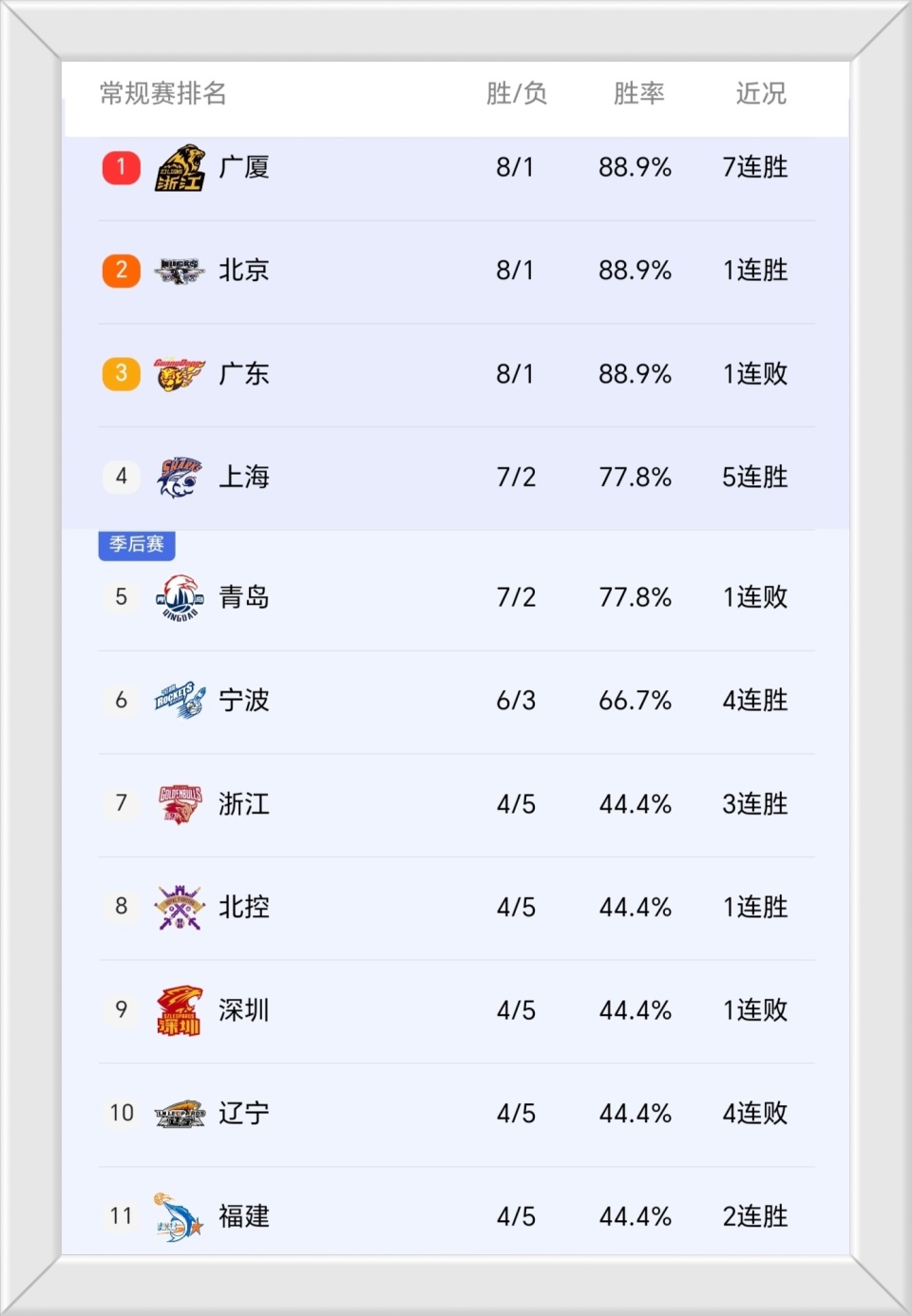Click the 广东 Tigers team logo
Screen dimensions: 912x1316
(x=179, y=374)
